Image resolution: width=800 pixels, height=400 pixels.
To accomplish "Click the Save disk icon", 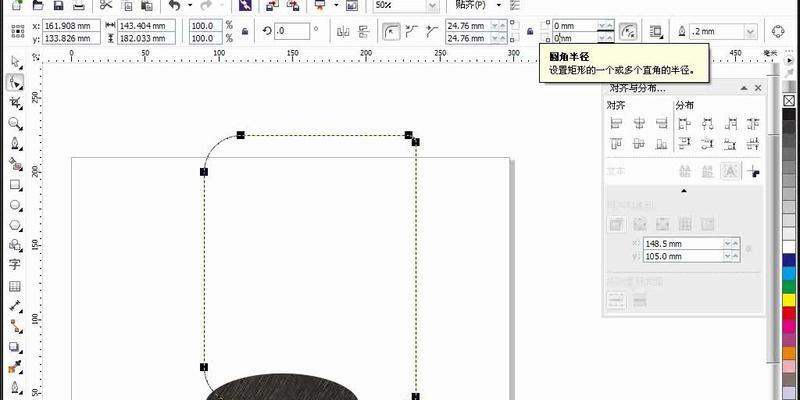I will pyautogui.click(x=58, y=6).
